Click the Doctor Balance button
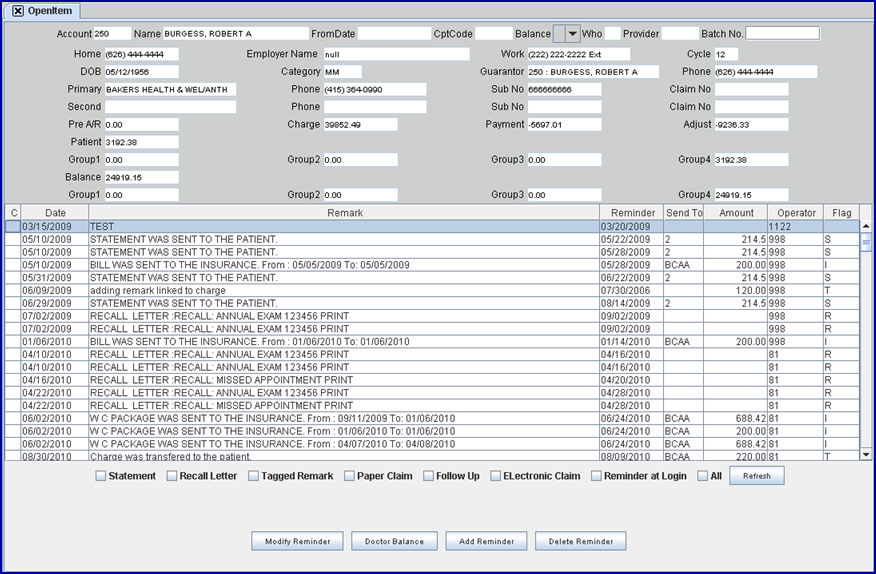Screen dimensions: 876x574 [x=394, y=541]
